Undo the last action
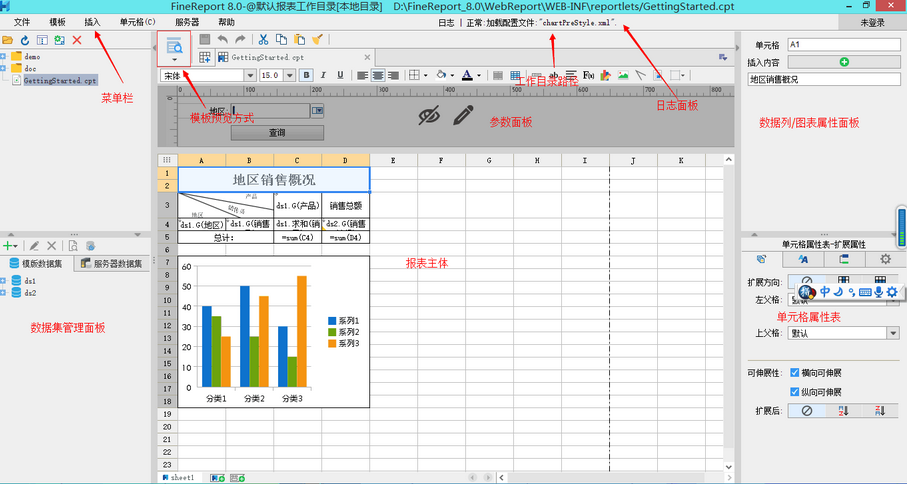907x485 pixels. (223, 39)
